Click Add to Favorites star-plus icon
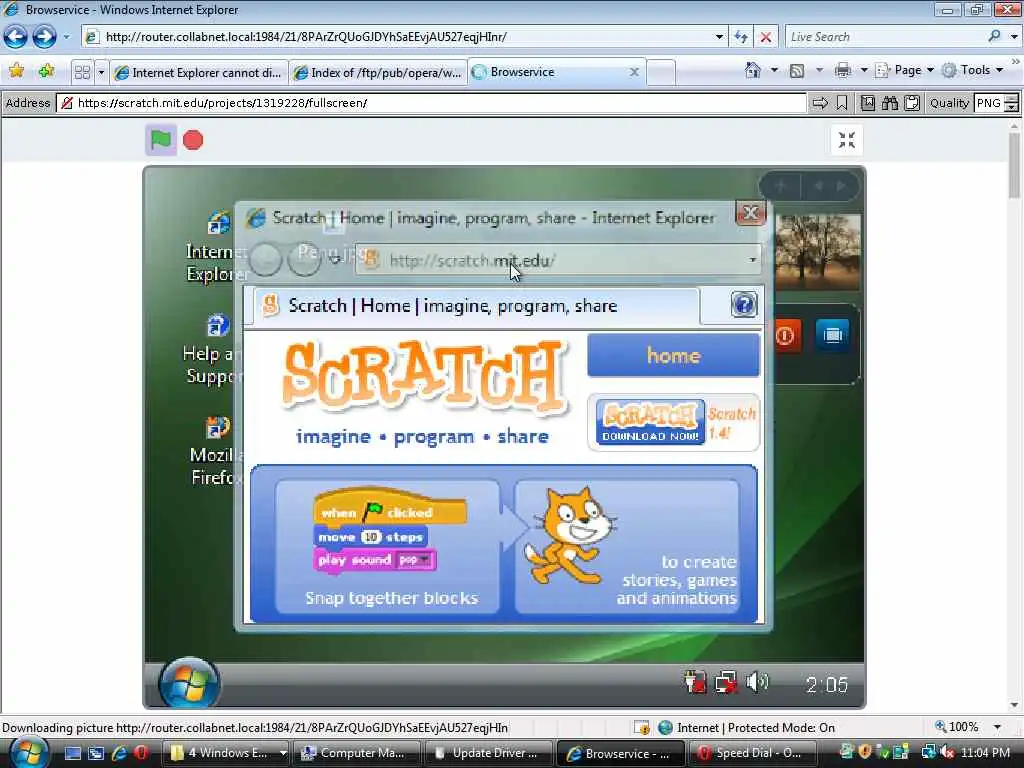Image resolution: width=1024 pixels, height=768 pixels. [x=46, y=71]
